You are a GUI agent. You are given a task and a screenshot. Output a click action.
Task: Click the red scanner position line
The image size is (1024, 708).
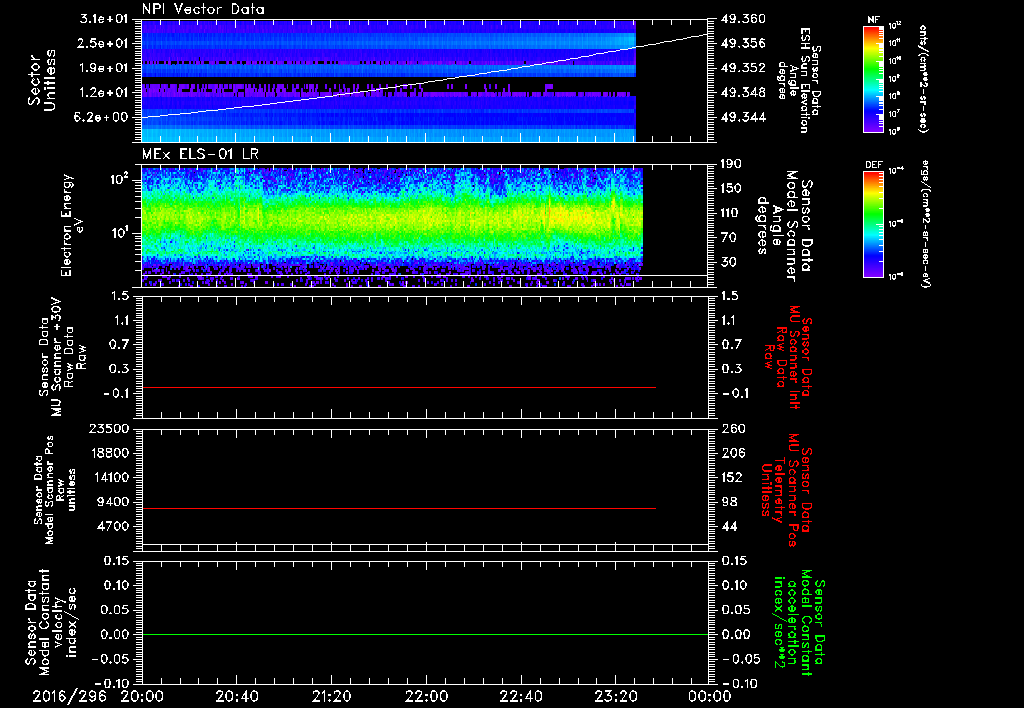pyautogui.click(x=400, y=509)
